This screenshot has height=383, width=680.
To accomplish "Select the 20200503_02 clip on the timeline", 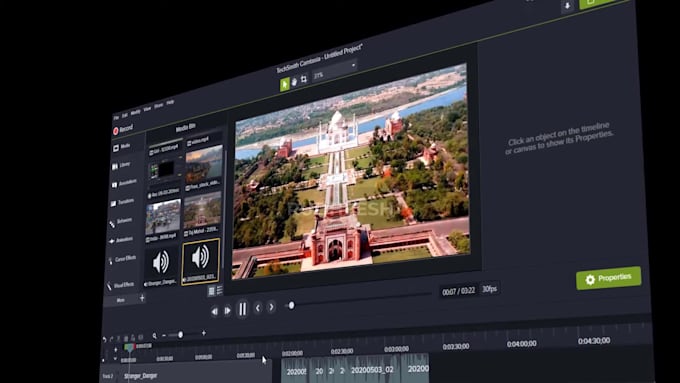I will (372, 370).
